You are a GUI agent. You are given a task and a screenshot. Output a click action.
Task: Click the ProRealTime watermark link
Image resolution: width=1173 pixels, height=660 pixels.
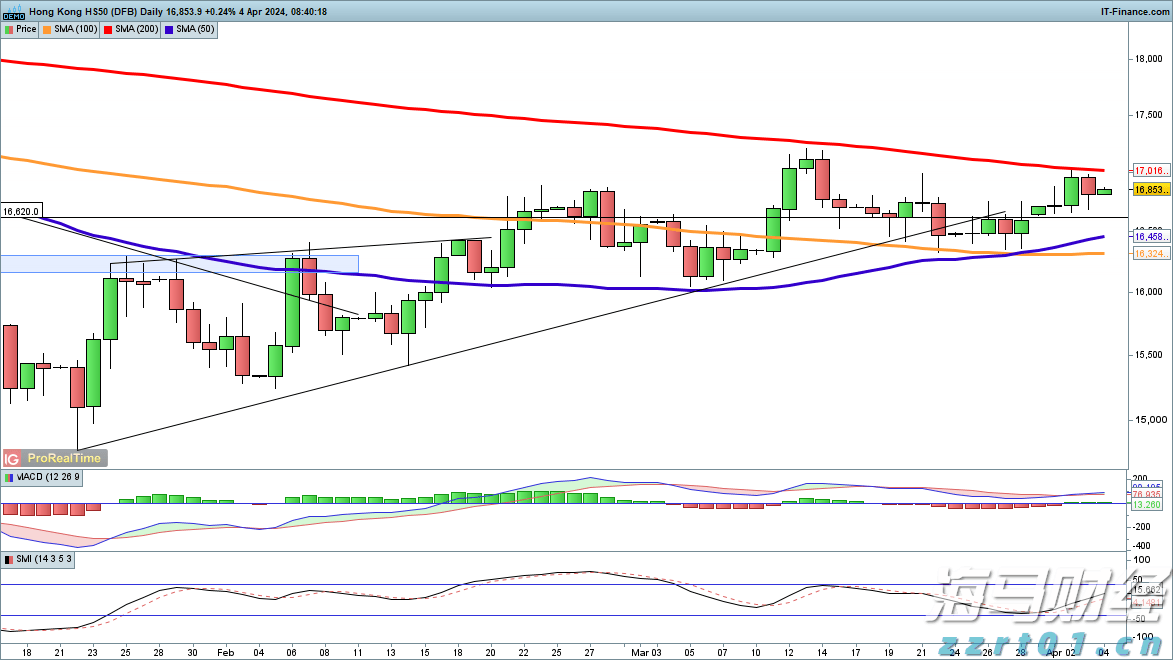(64, 458)
